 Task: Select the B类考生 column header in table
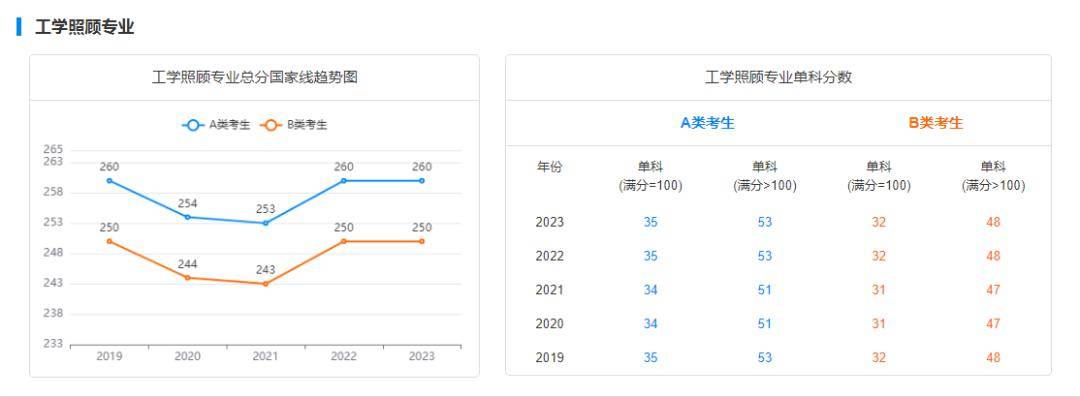pos(935,123)
